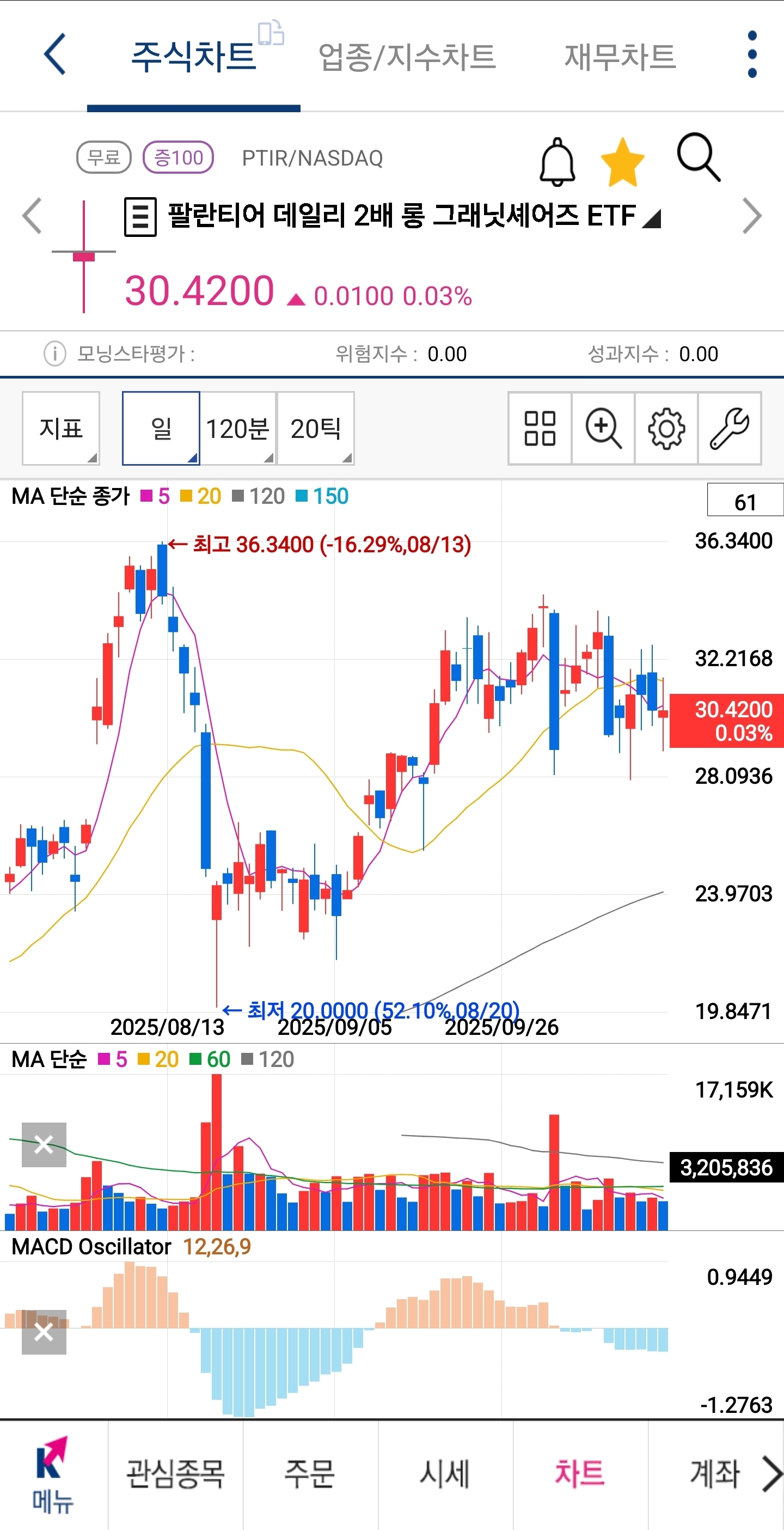Tap date label 2025/09/26
Screen dimensions: 784x1530
[501, 1027]
